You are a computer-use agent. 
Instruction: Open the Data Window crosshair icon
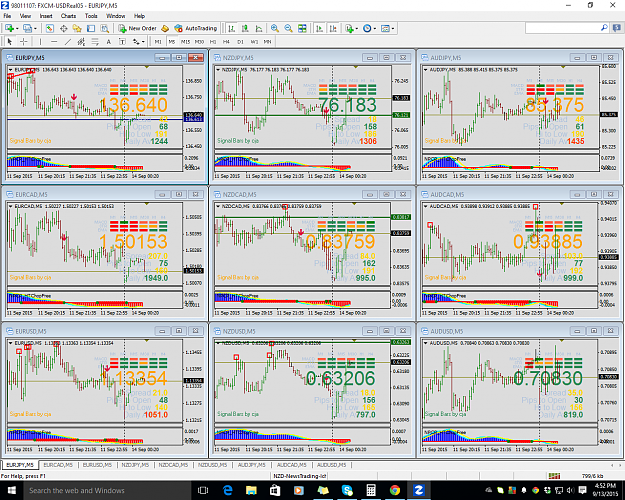tap(63, 28)
